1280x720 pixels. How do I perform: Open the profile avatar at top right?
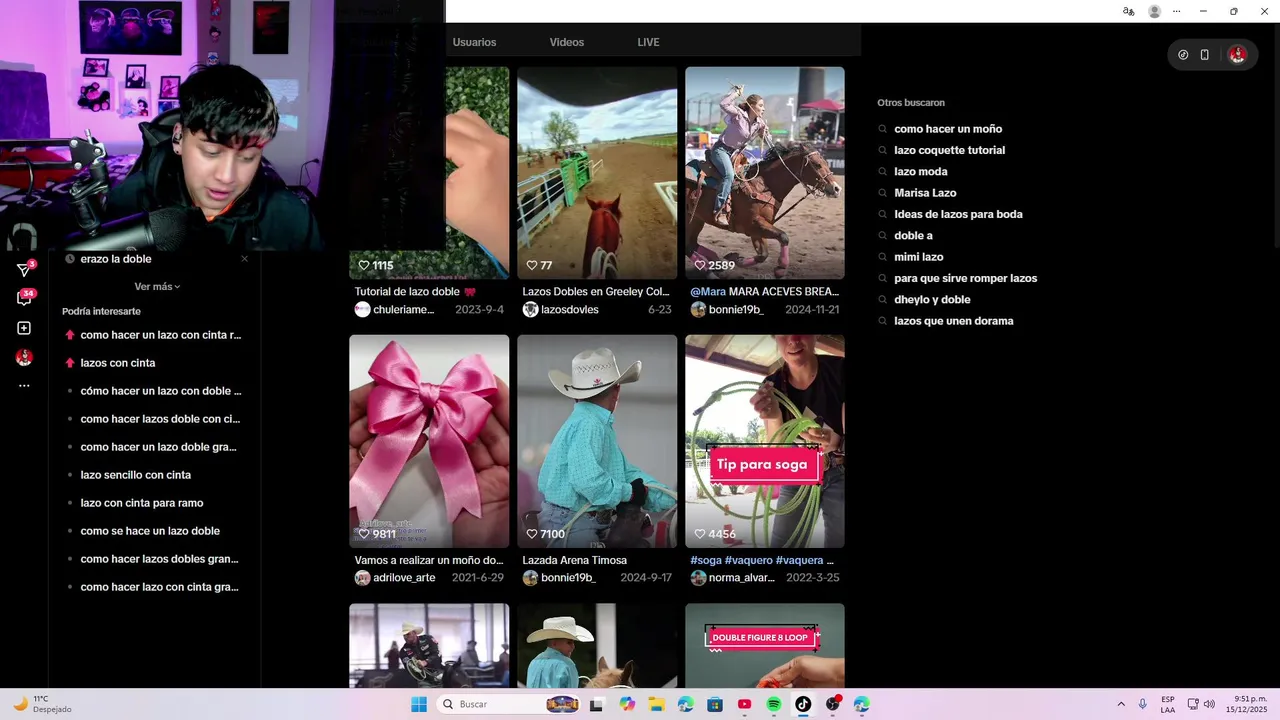1237,55
